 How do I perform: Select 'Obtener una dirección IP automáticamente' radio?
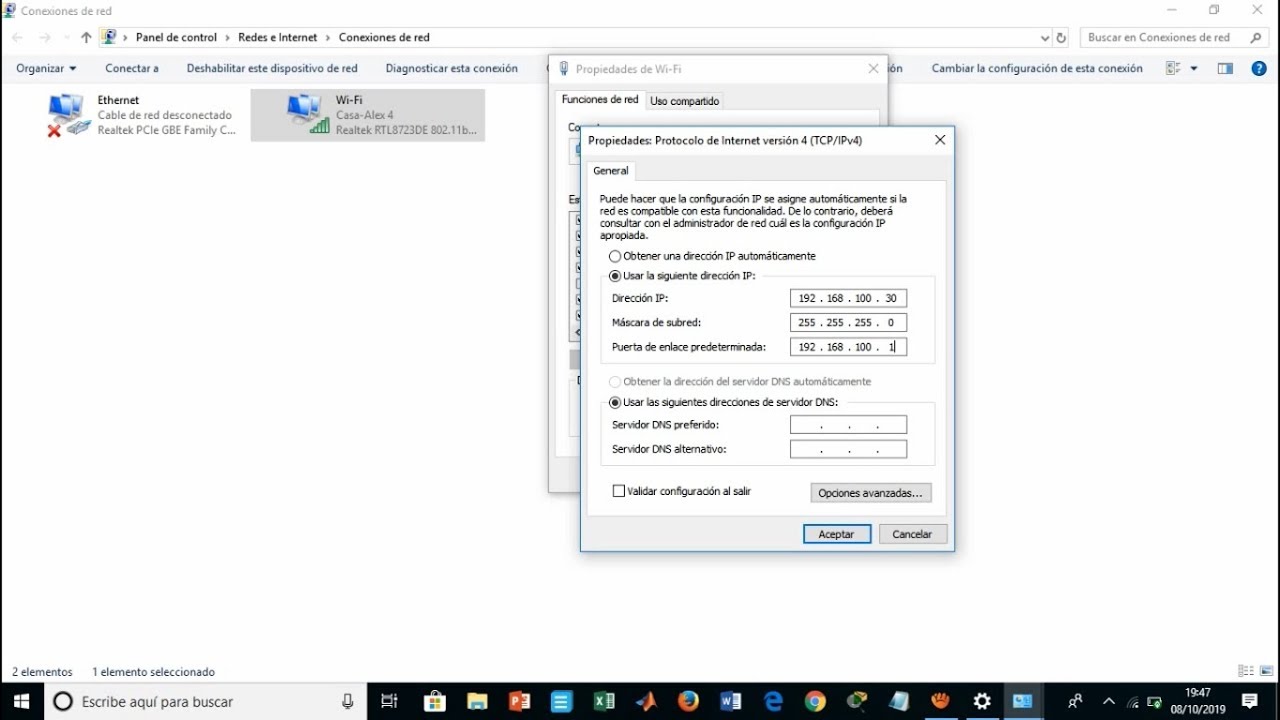(x=615, y=256)
